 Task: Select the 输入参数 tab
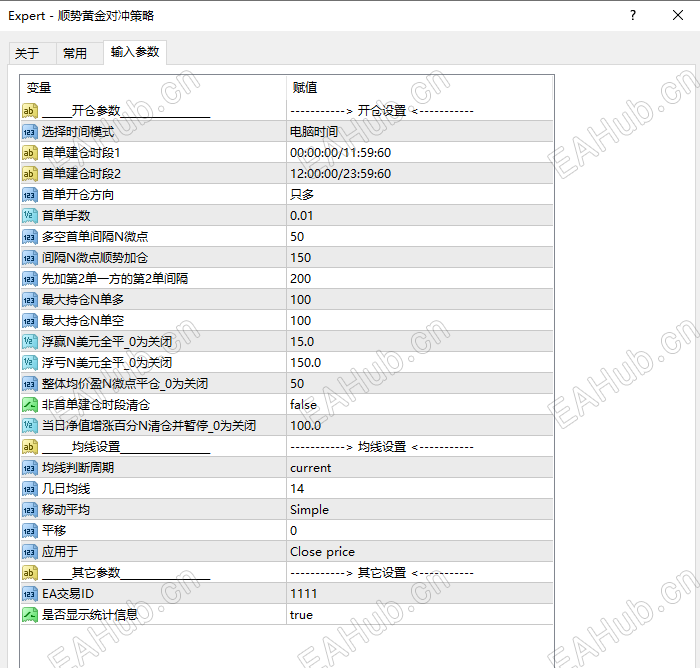pyautogui.click(x=135, y=52)
